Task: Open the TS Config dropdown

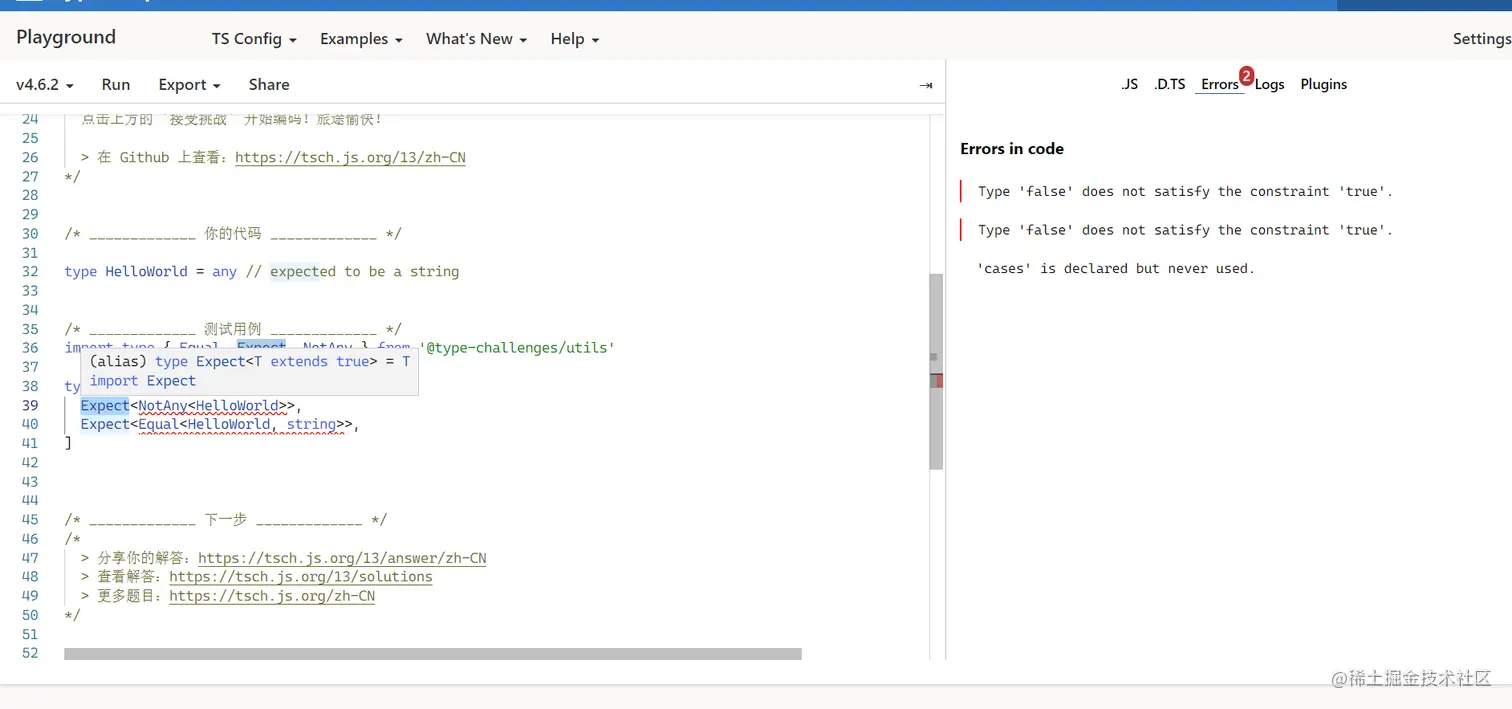Action: pyautogui.click(x=254, y=39)
